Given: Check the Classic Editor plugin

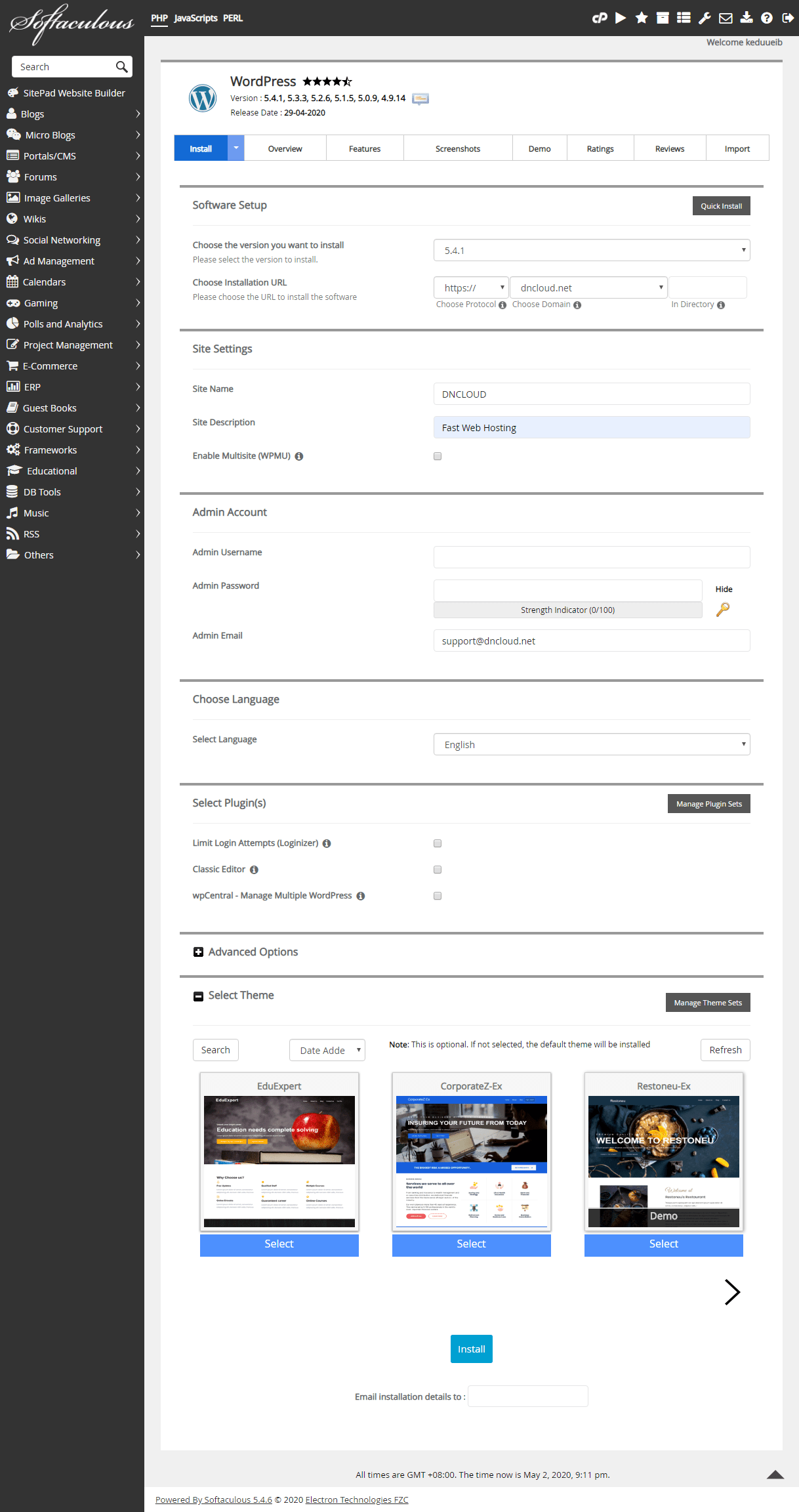Looking at the screenshot, I should tap(438, 870).
